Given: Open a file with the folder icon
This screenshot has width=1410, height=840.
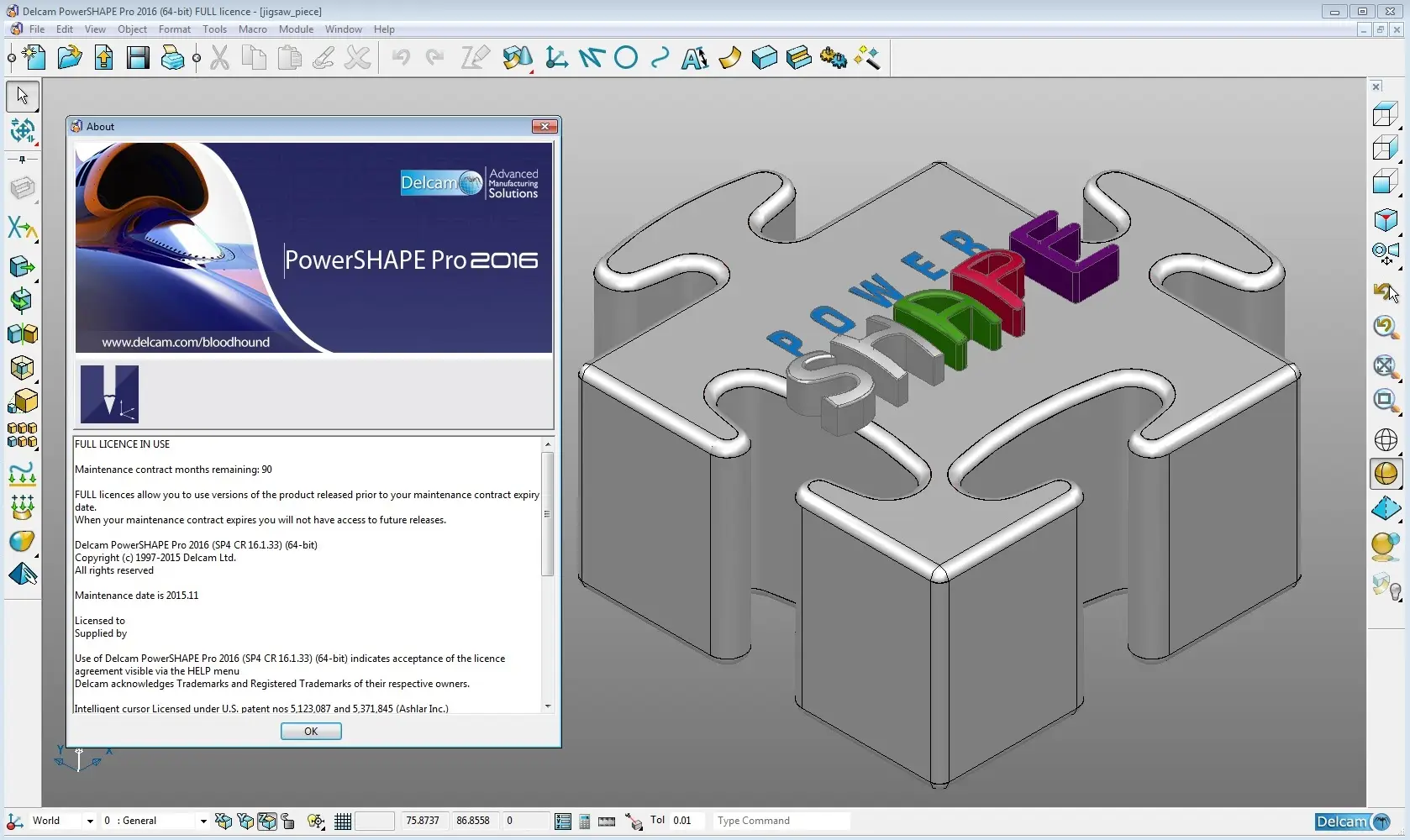Looking at the screenshot, I should [x=70, y=58].
